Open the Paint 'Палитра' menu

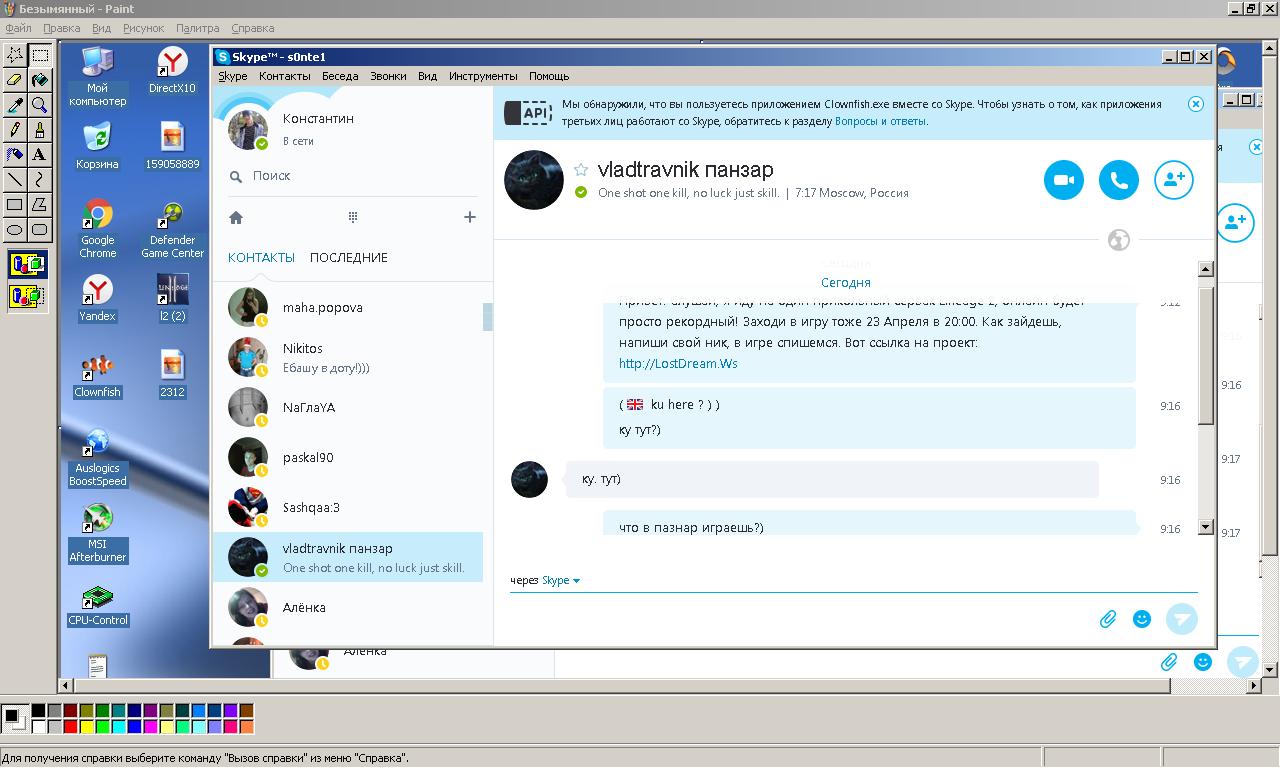197,28
